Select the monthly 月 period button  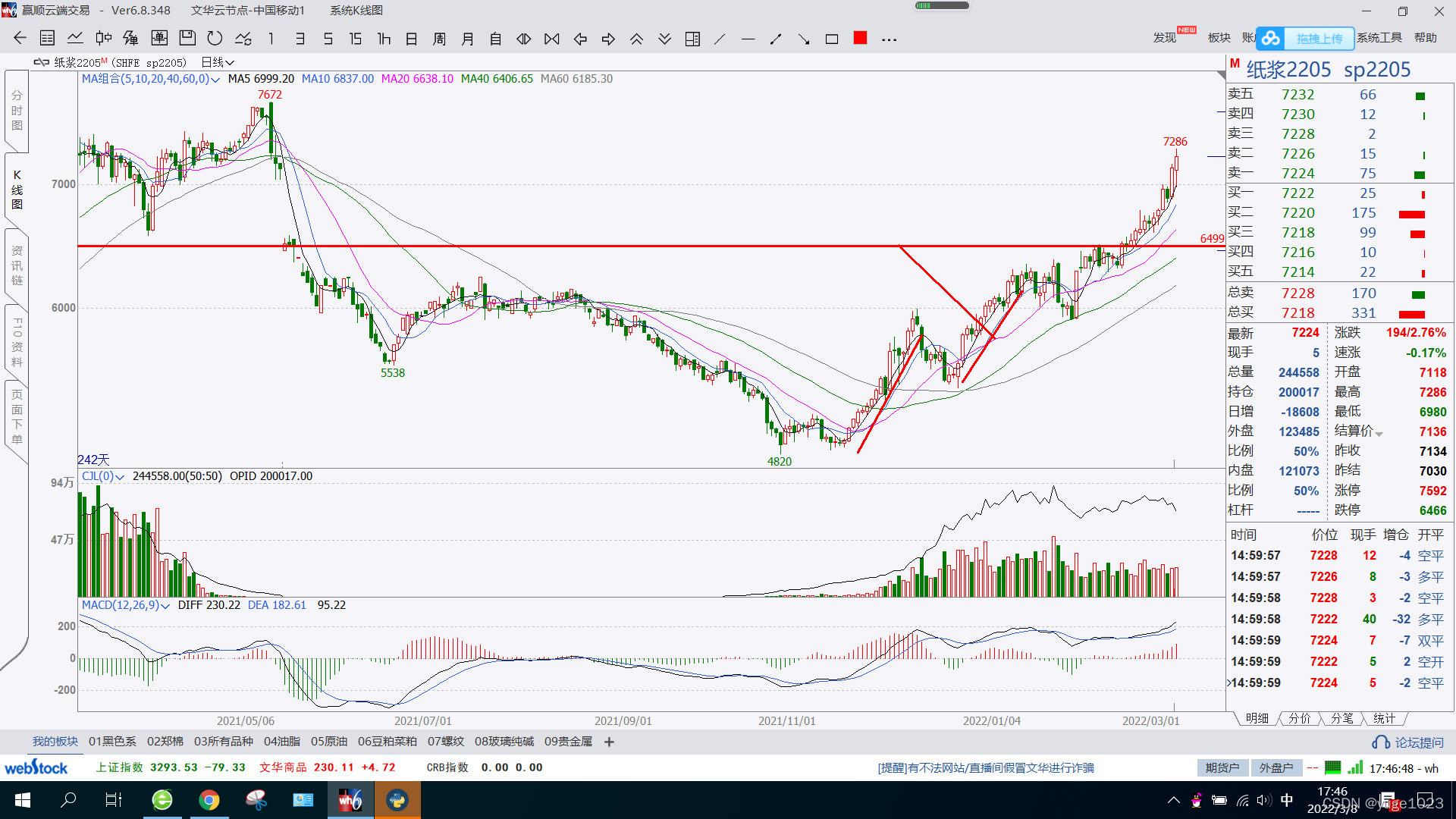[x=468, y=39]
